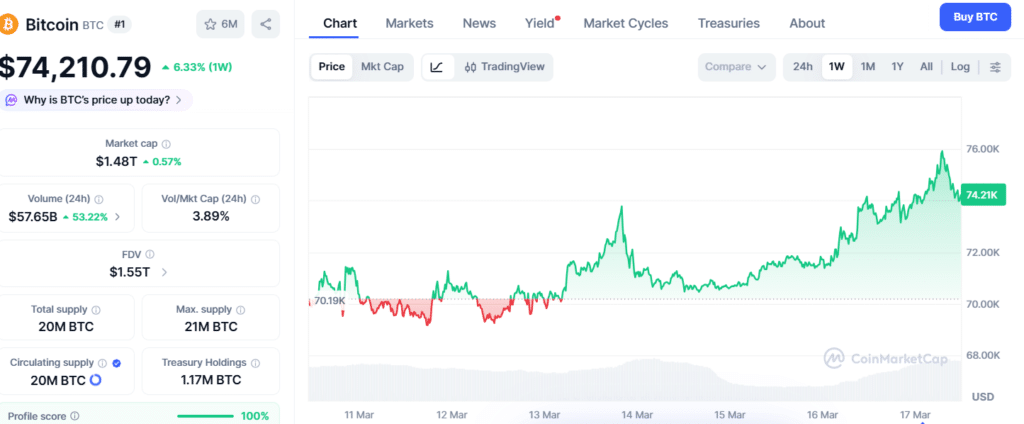Image resolution: width=1024 pixels, height=424 pixels.
Task: Select the line chart icon
Action: coord(438,67)
